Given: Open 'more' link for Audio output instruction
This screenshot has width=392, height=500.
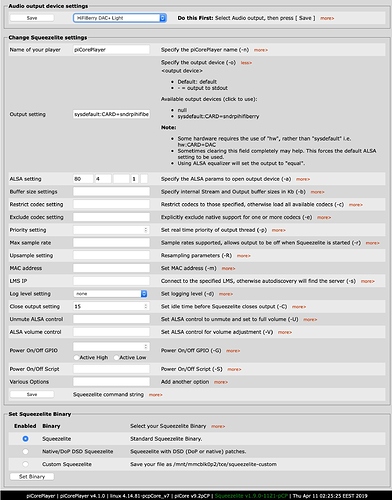Looking at the screenshot, I should [x=327, y=18].
